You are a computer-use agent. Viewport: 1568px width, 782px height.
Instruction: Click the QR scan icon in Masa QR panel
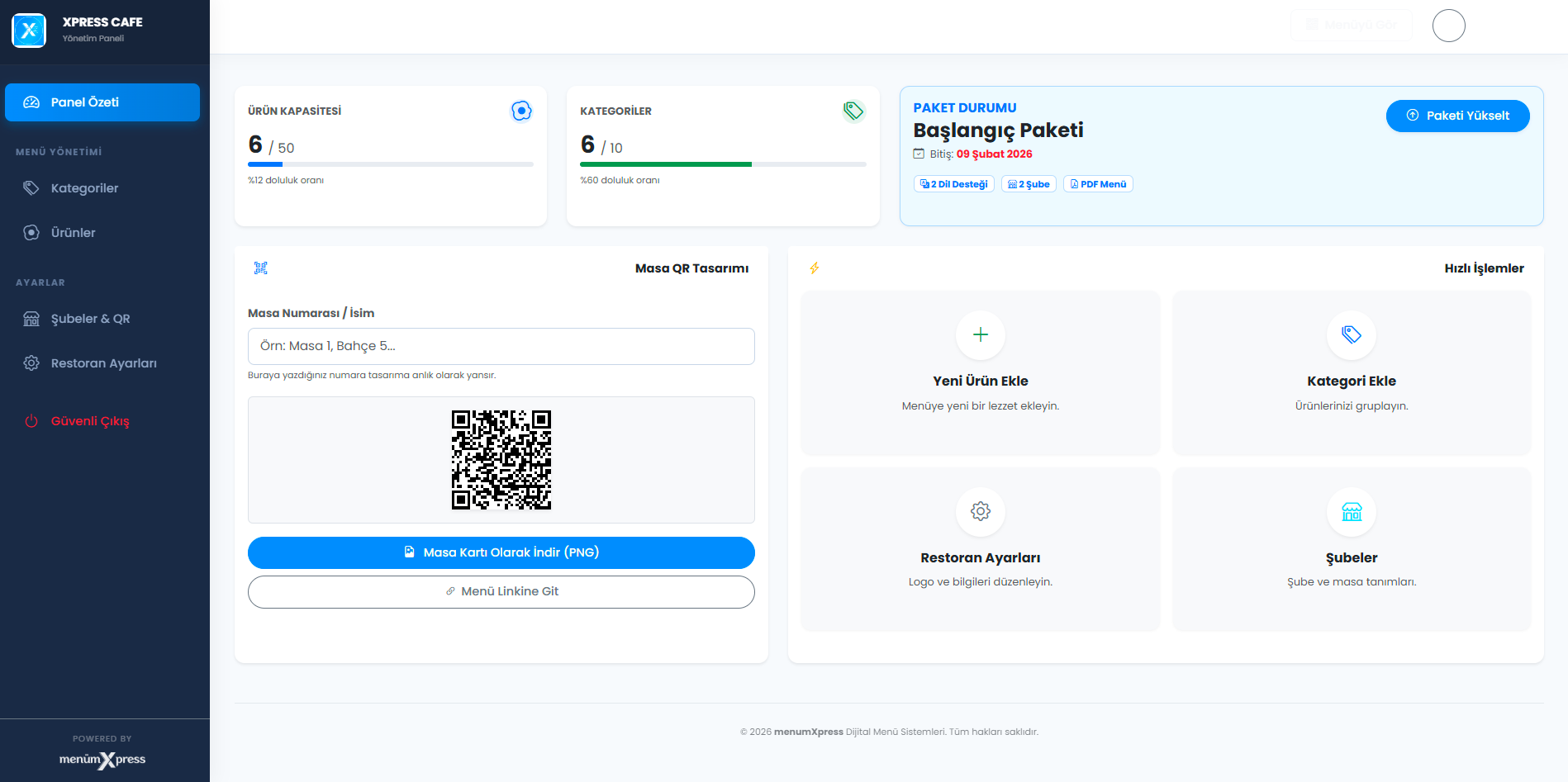[261, 268]
